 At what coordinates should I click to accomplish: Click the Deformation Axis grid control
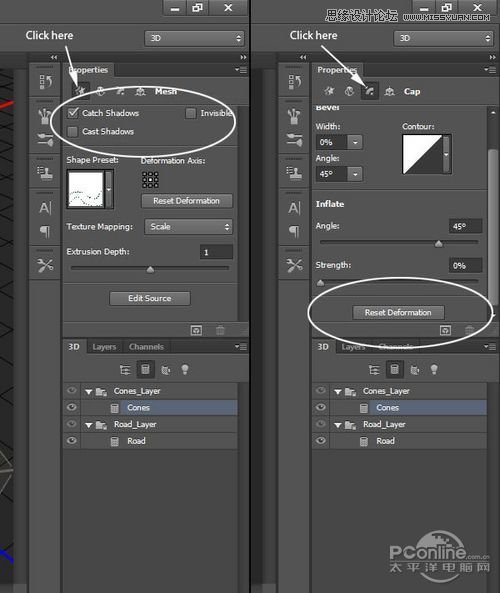click(x=150, y=180)
